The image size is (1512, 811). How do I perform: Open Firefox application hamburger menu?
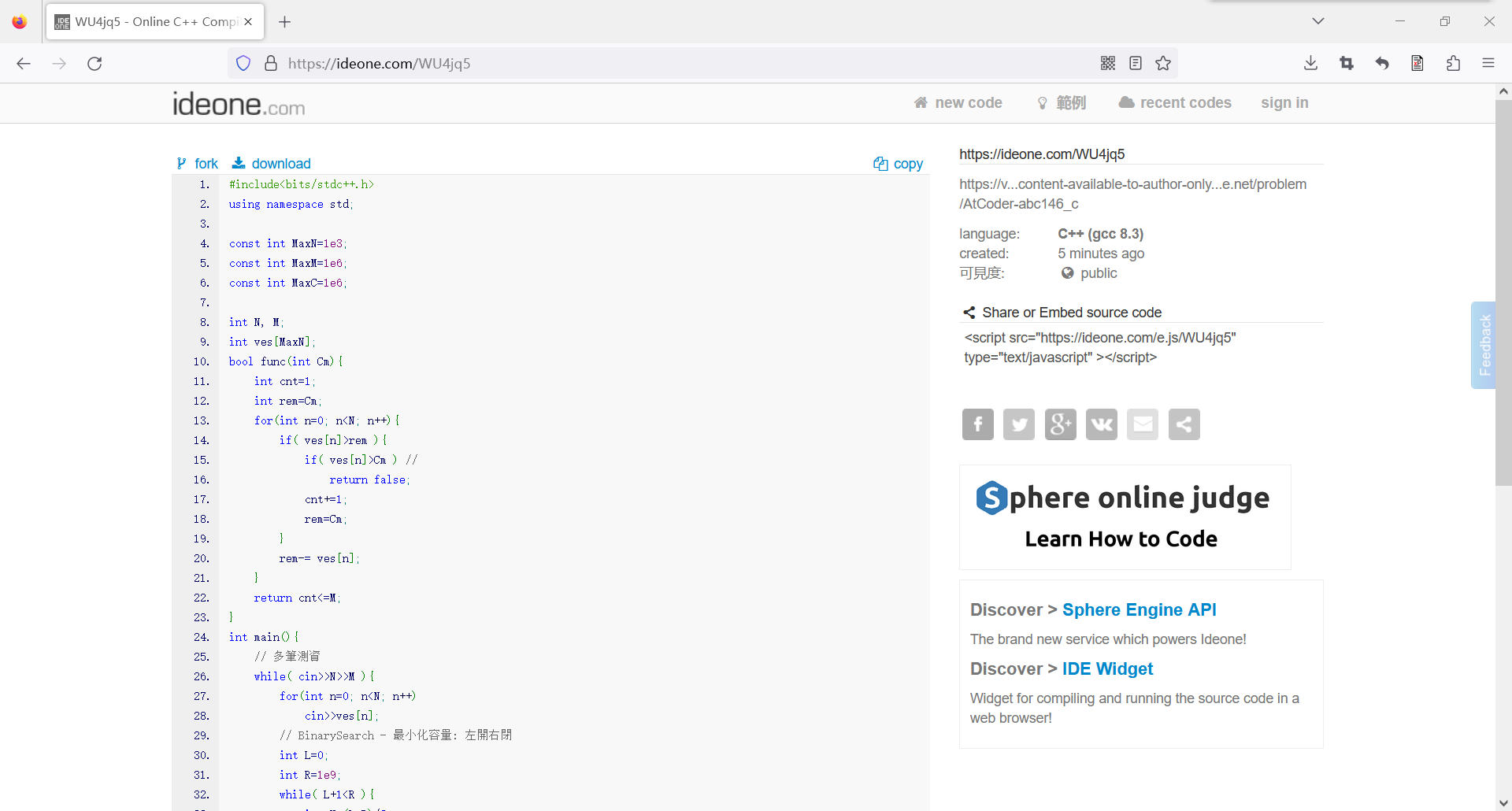[1488, 64]
